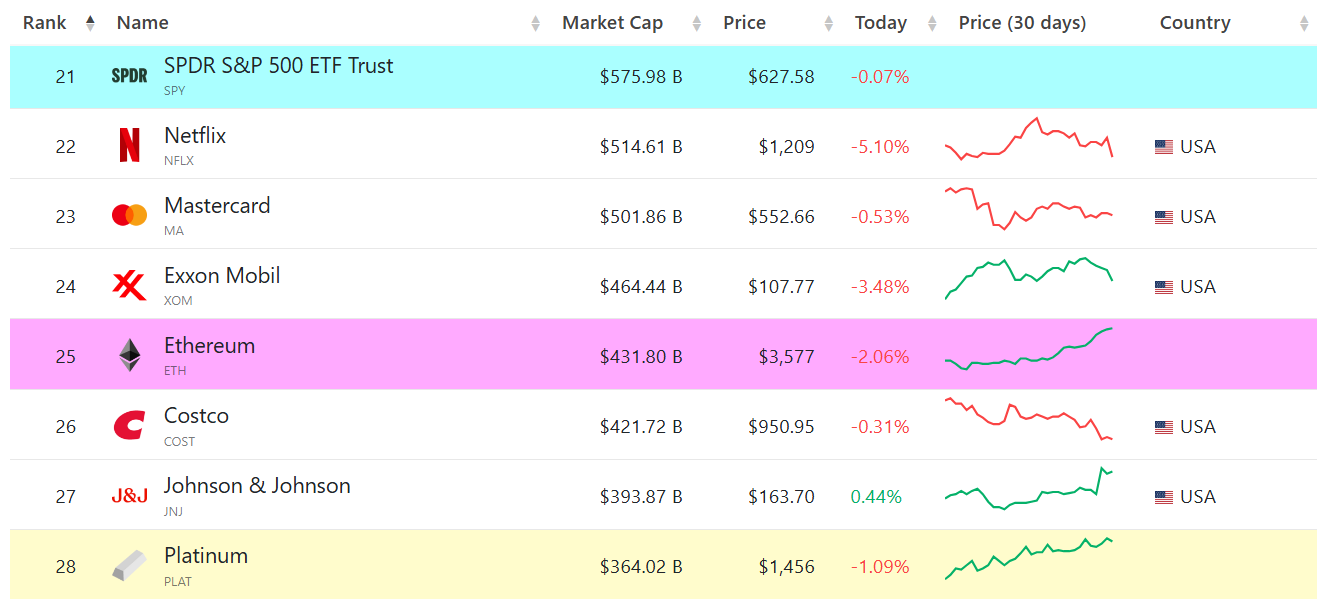Screen dimensions: 1325x599
Task: Click the Ethereum logo icon
Action: 130,356
